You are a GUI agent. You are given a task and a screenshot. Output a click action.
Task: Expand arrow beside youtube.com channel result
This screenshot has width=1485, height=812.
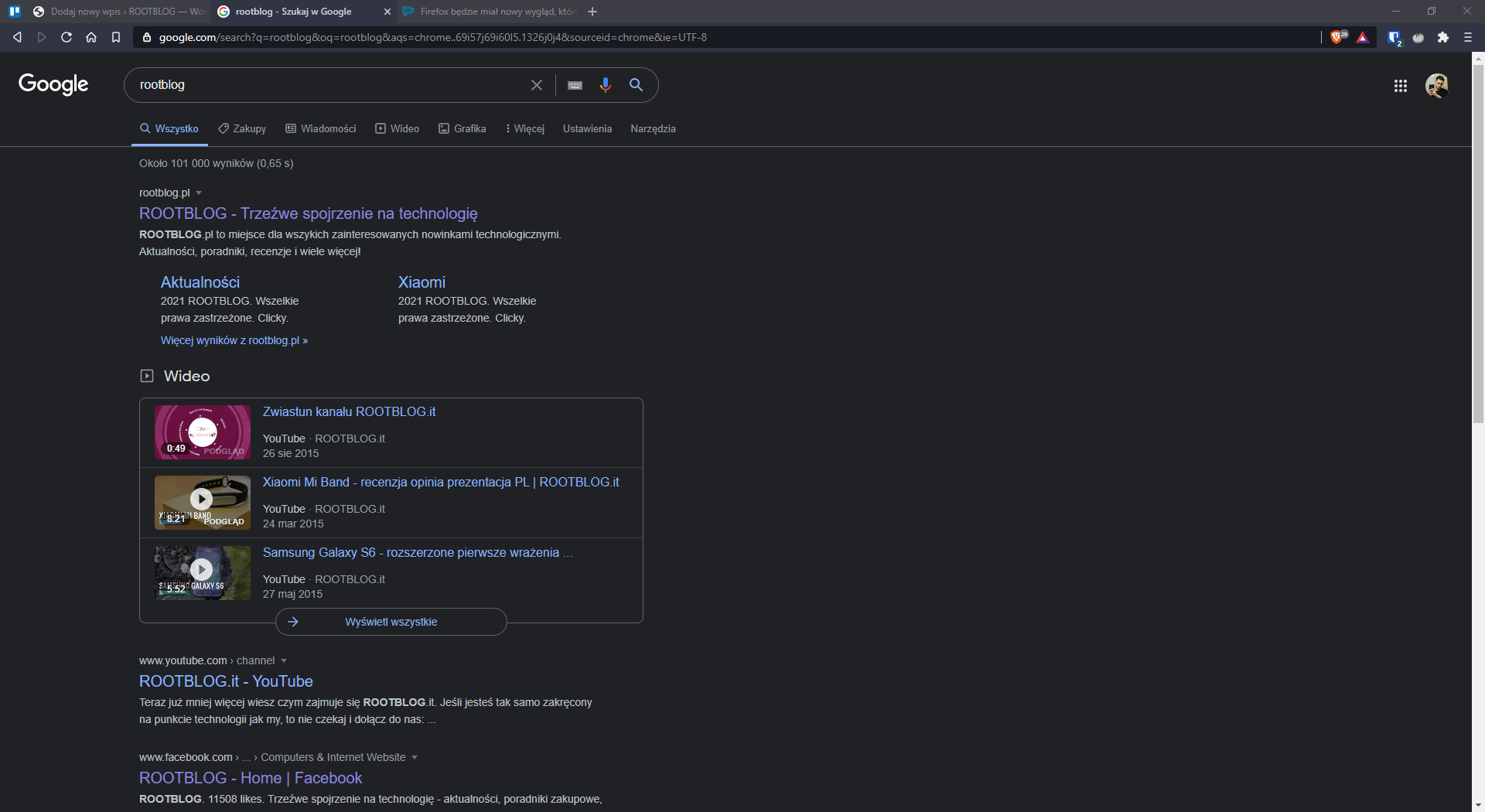click(x=284, y=660)
